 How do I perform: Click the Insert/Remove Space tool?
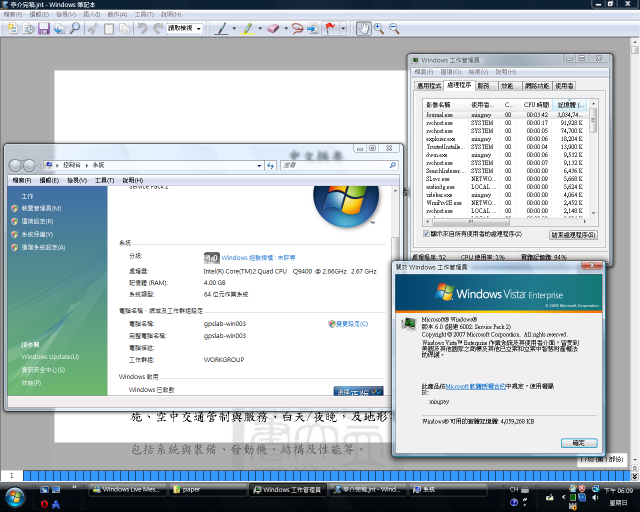(x=313, y=29)
